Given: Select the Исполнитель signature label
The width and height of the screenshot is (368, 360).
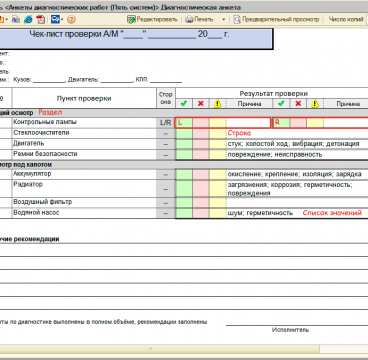Looking at the screenshot, I should (290, 330).
